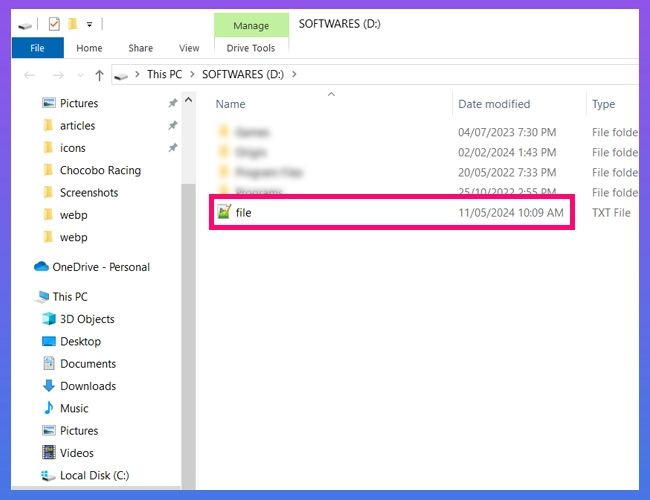The height and width of the screenshot is (500, 650).
Task: Open the File menu tab
Action: (37, 48)
